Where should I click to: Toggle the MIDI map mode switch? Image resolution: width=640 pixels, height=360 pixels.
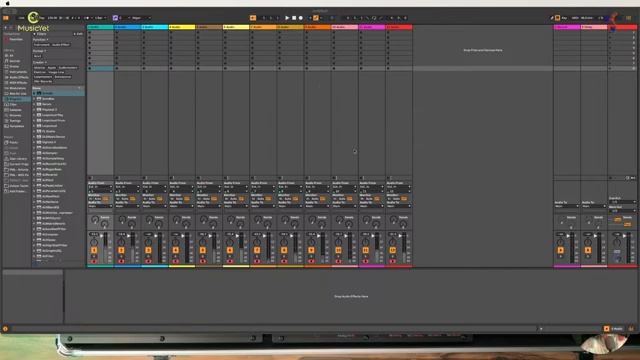[x=575, y=18]
